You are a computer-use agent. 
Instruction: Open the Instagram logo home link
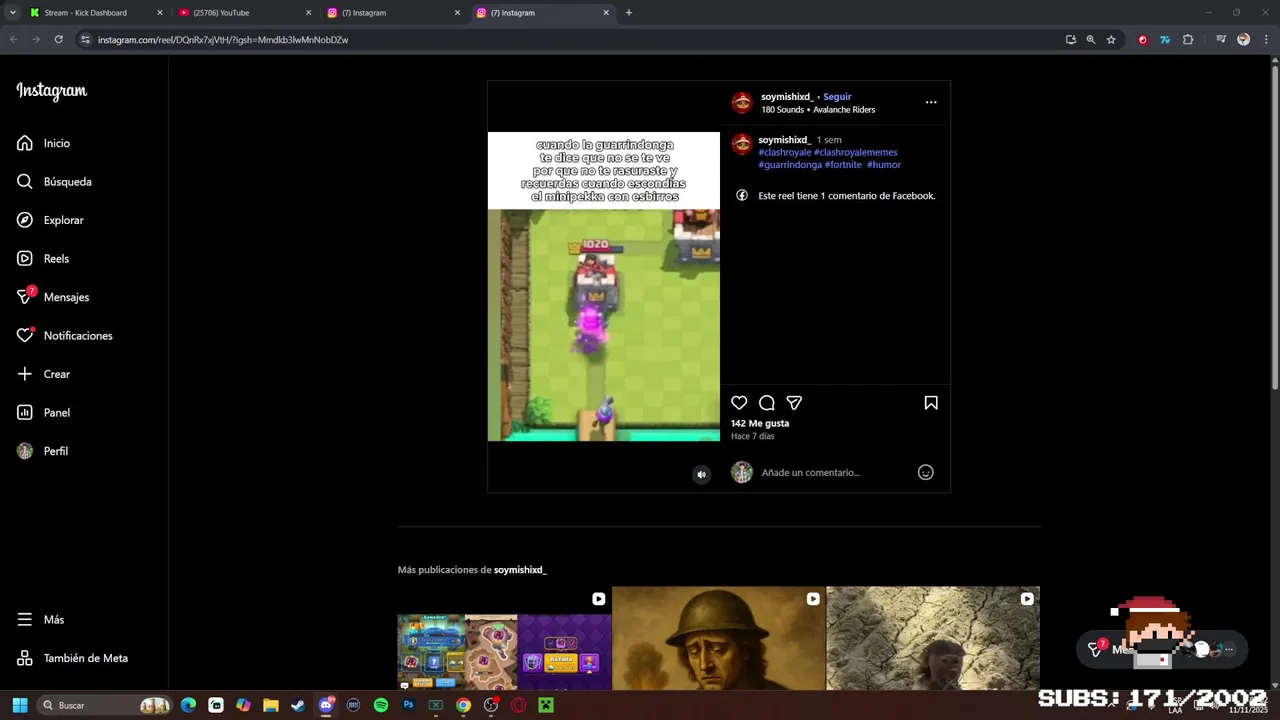click(x=52, y=91)
